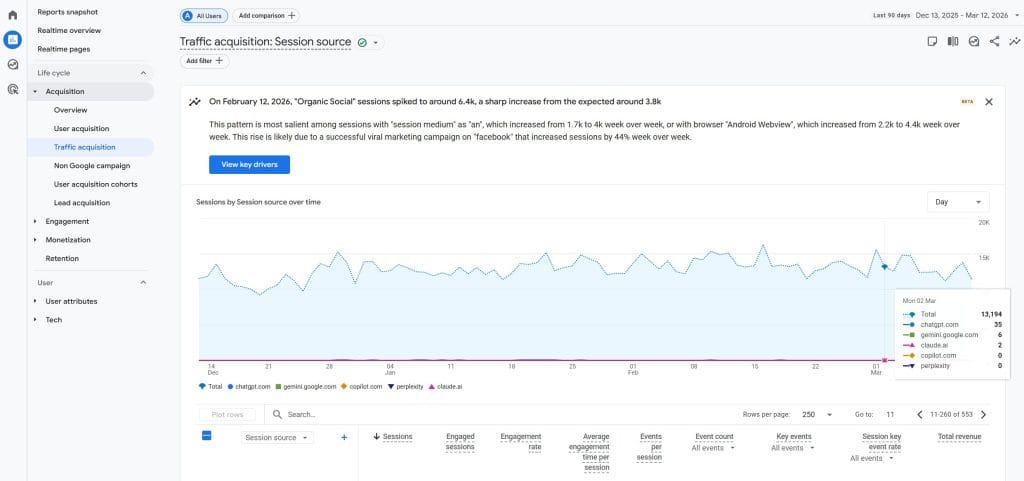The width and height of the screenshot is (1024, 481).
Task: Click the Add filter button
Action: [204, 61]
